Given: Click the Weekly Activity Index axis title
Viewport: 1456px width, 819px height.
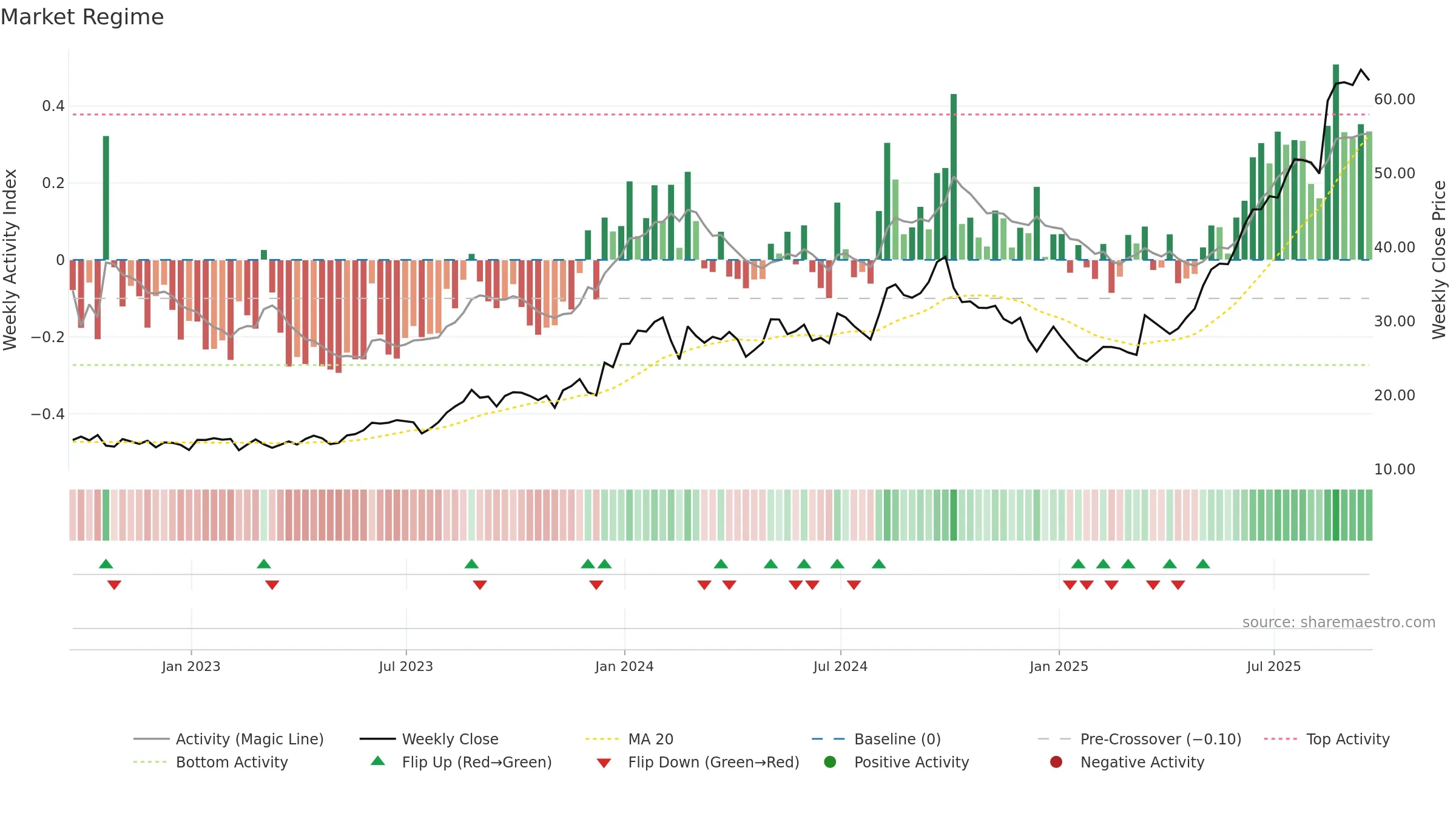Looking at the screenshot, I should [x=10, y=260].
